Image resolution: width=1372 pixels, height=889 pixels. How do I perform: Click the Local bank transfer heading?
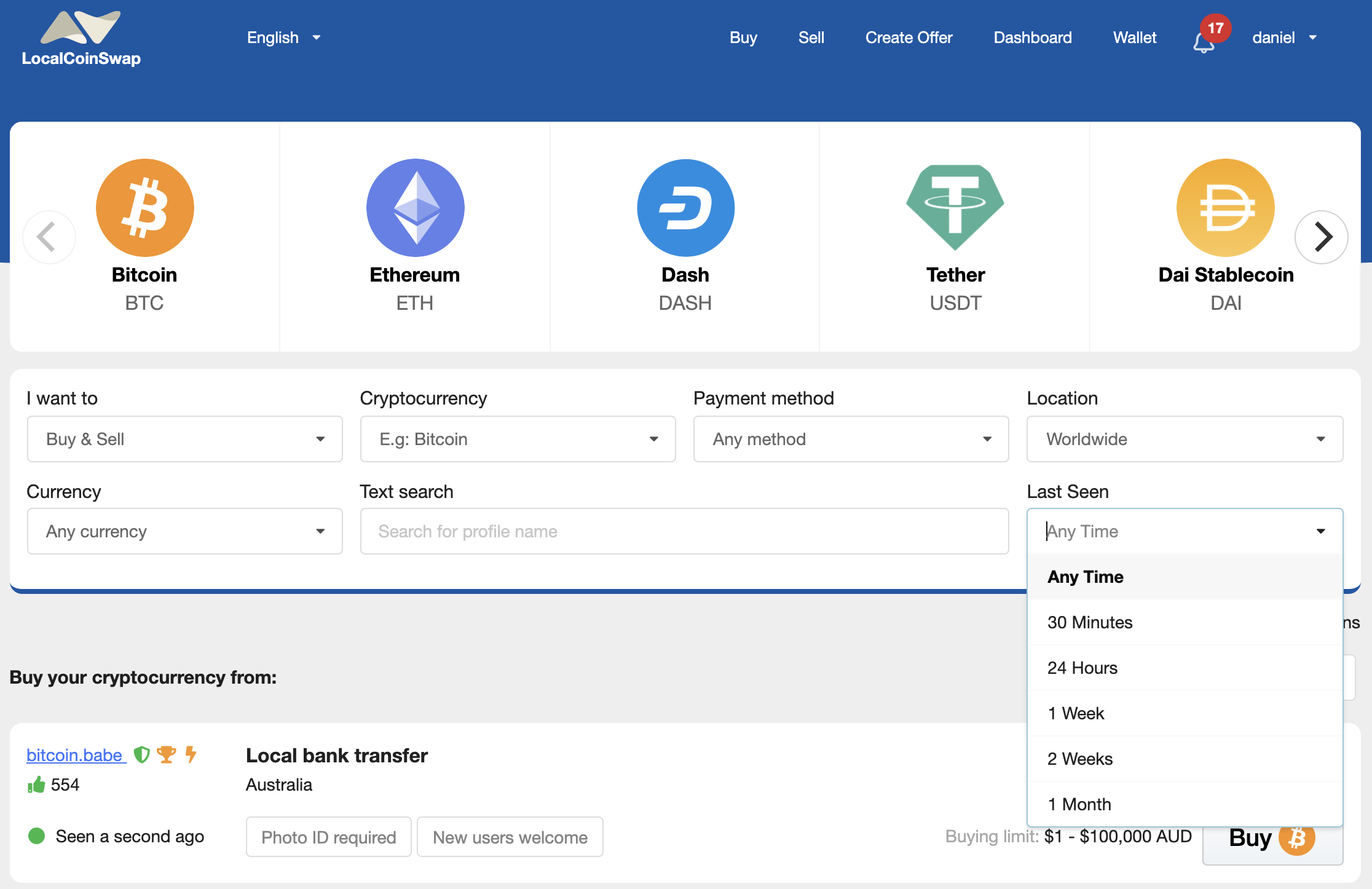(337, 755)
